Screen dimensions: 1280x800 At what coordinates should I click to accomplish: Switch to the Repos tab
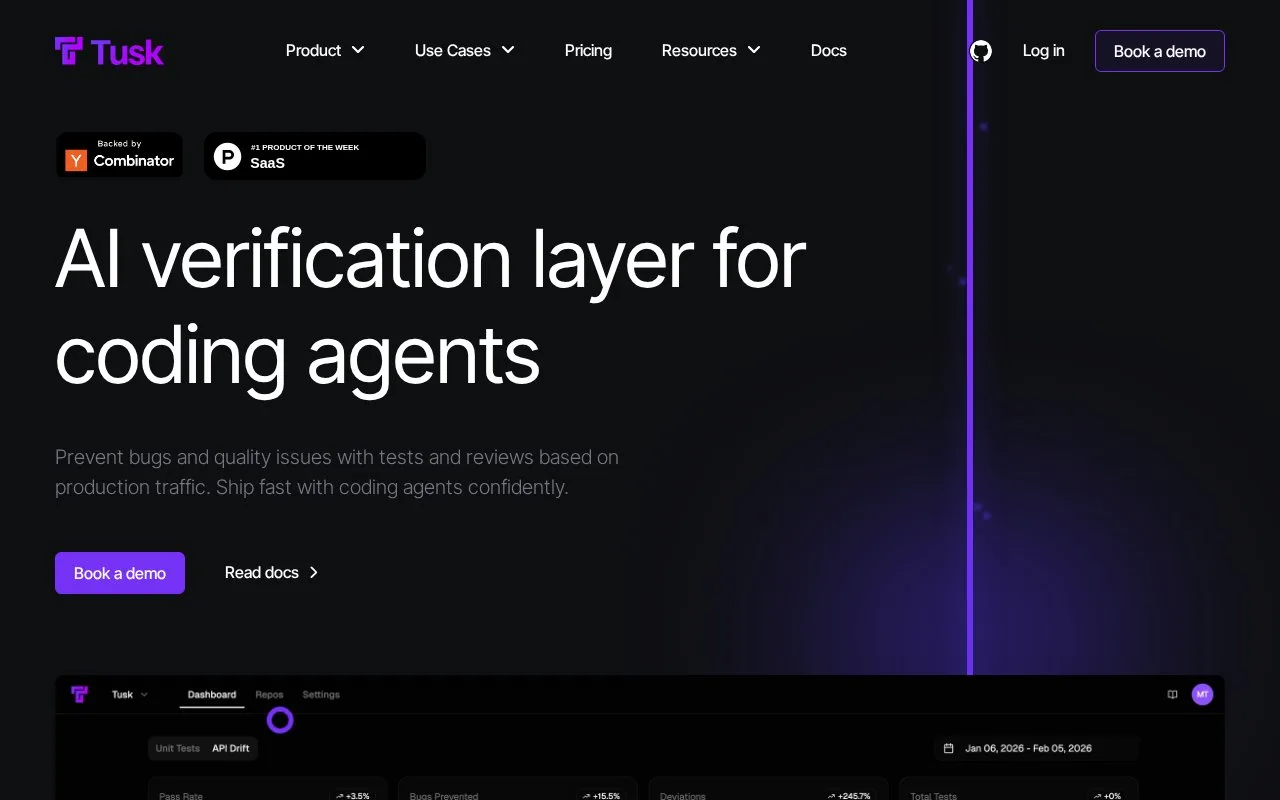269,694
